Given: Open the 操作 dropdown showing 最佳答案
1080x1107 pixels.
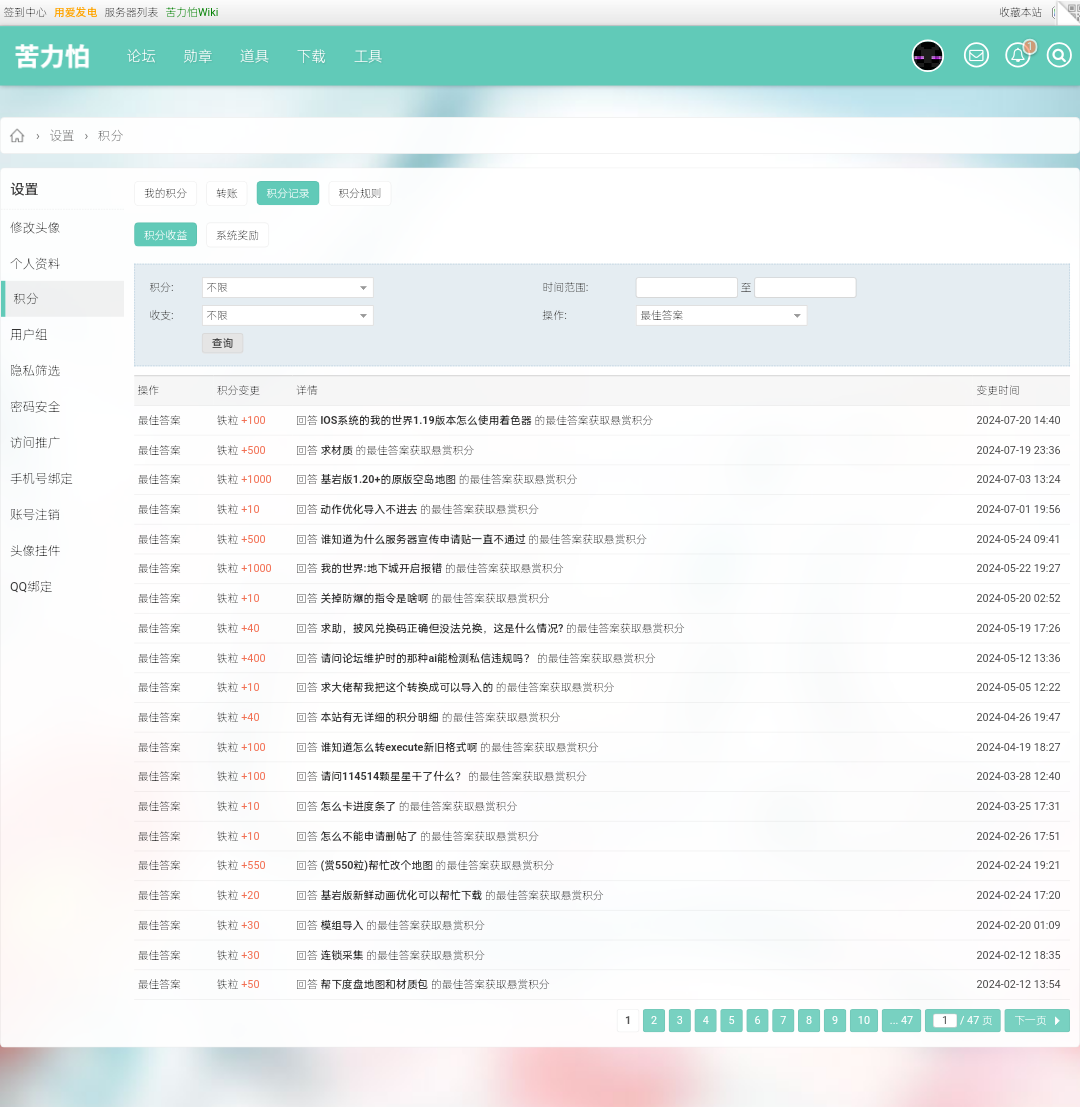Looking at the screenshot, I should click(x=721, y=316).
